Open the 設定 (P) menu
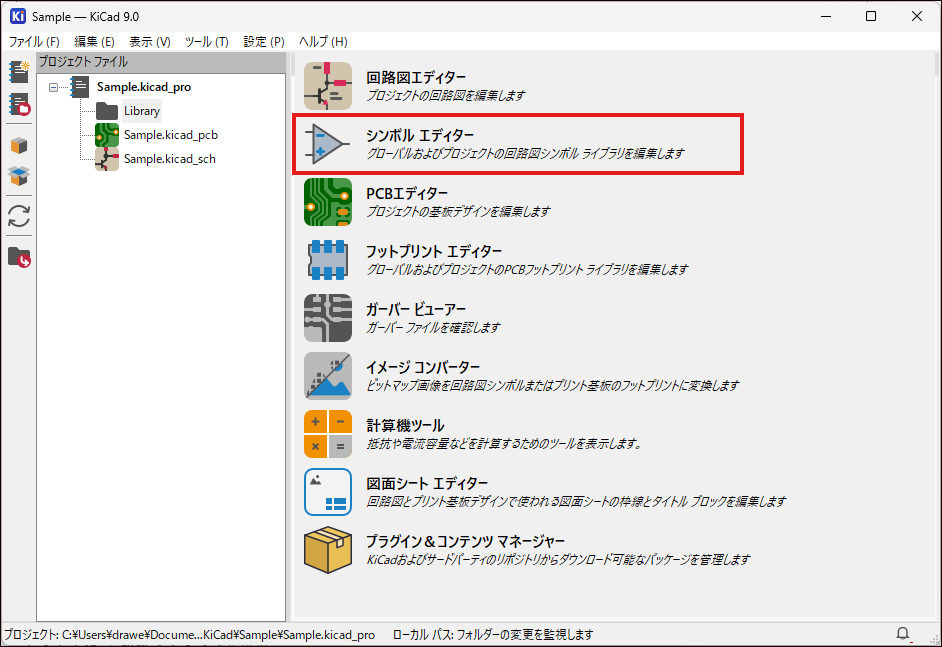Screen dimensions: 942x647 pyautogui.click(x=264, y=42)
